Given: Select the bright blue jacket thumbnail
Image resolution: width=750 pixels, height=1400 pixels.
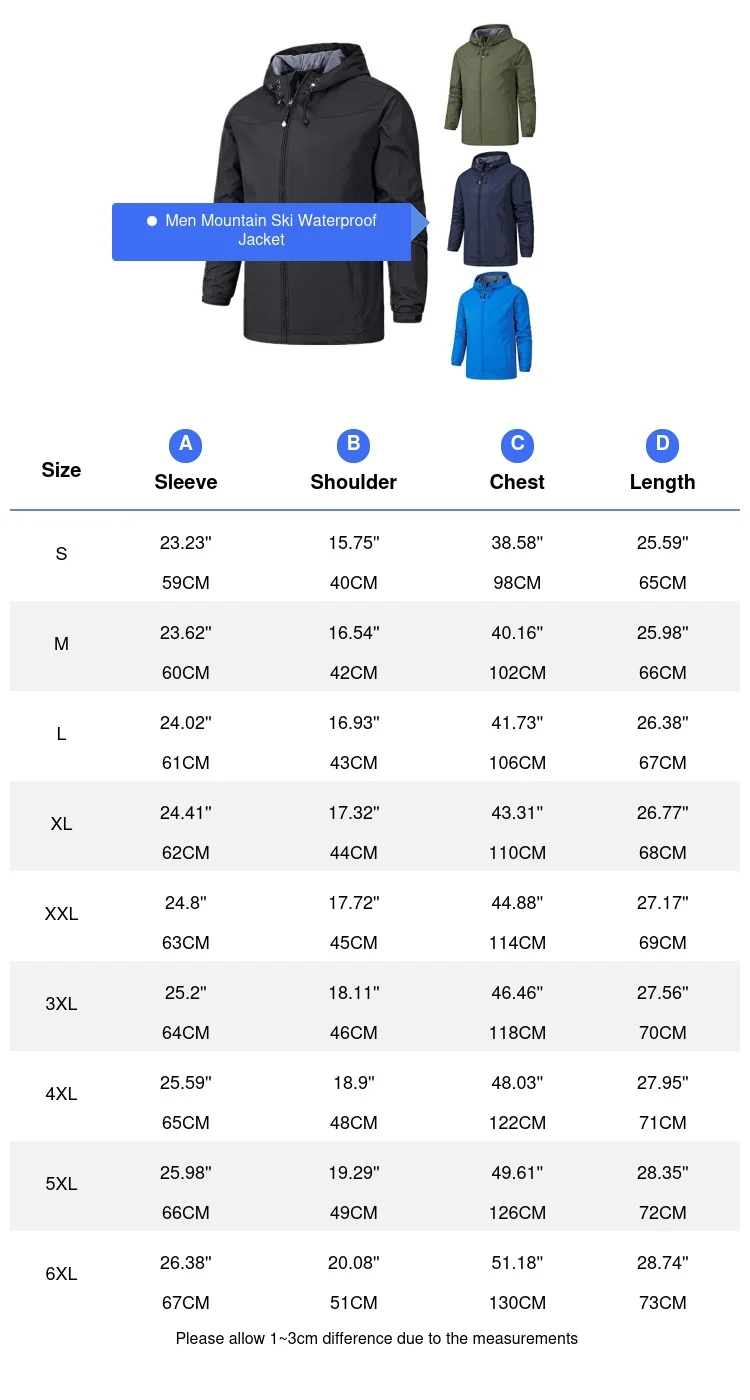Looking at the screenshot, I should click(x=490, y=326).
